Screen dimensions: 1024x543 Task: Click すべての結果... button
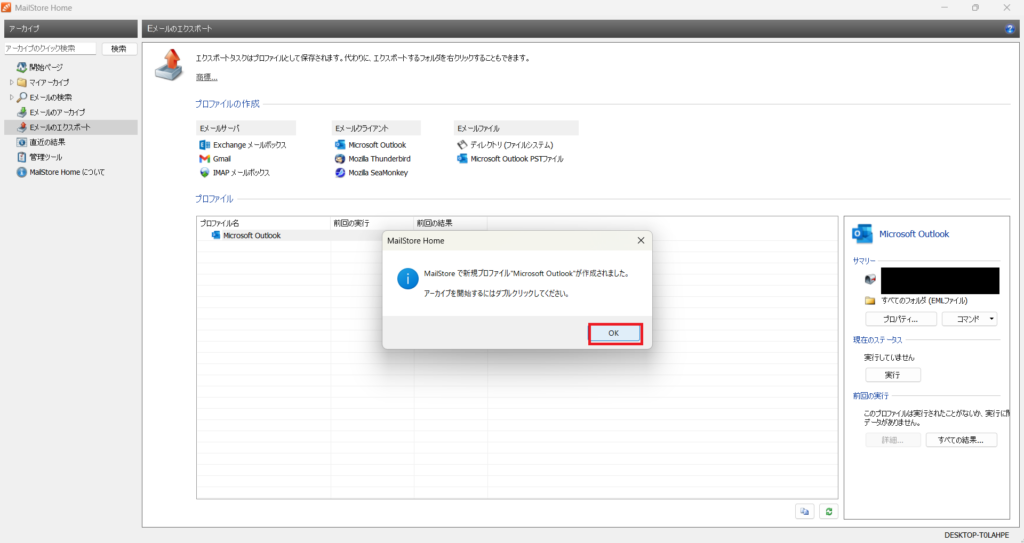[x=961, y=440]
